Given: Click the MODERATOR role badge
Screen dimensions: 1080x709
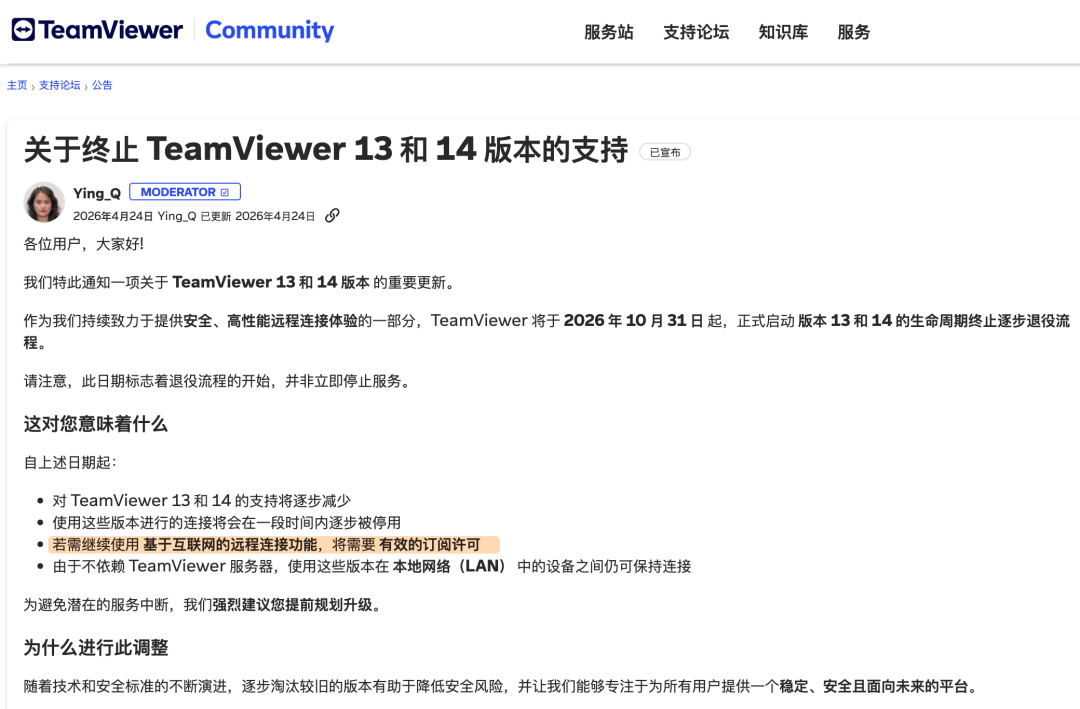Looking at the screenshot, I should [x=185, y=192].
